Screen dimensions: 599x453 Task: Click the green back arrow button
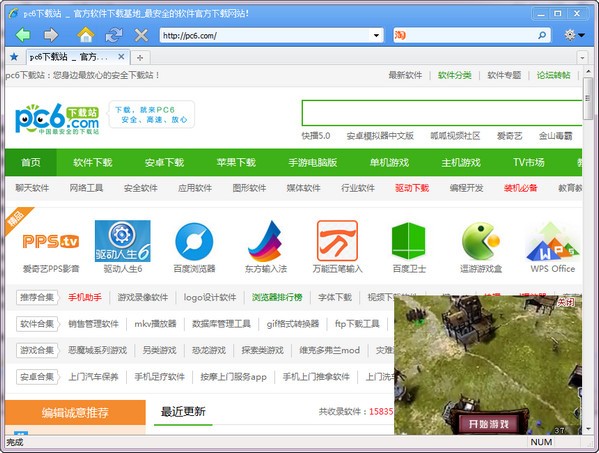[x=23, y=35]
